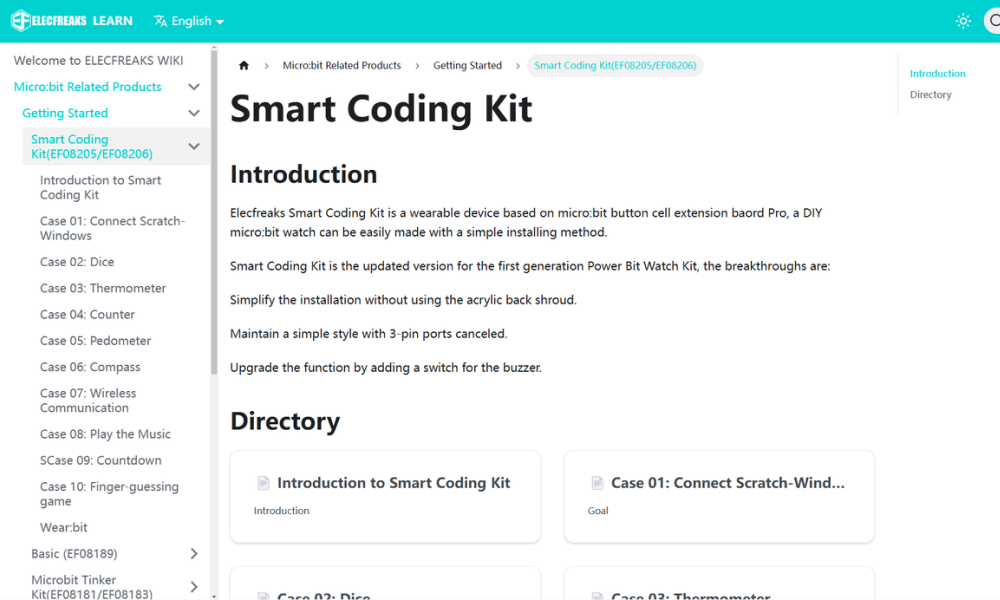Click the ELECFREAKS LEARN logo
The image size is (1000, 600).
71,21
